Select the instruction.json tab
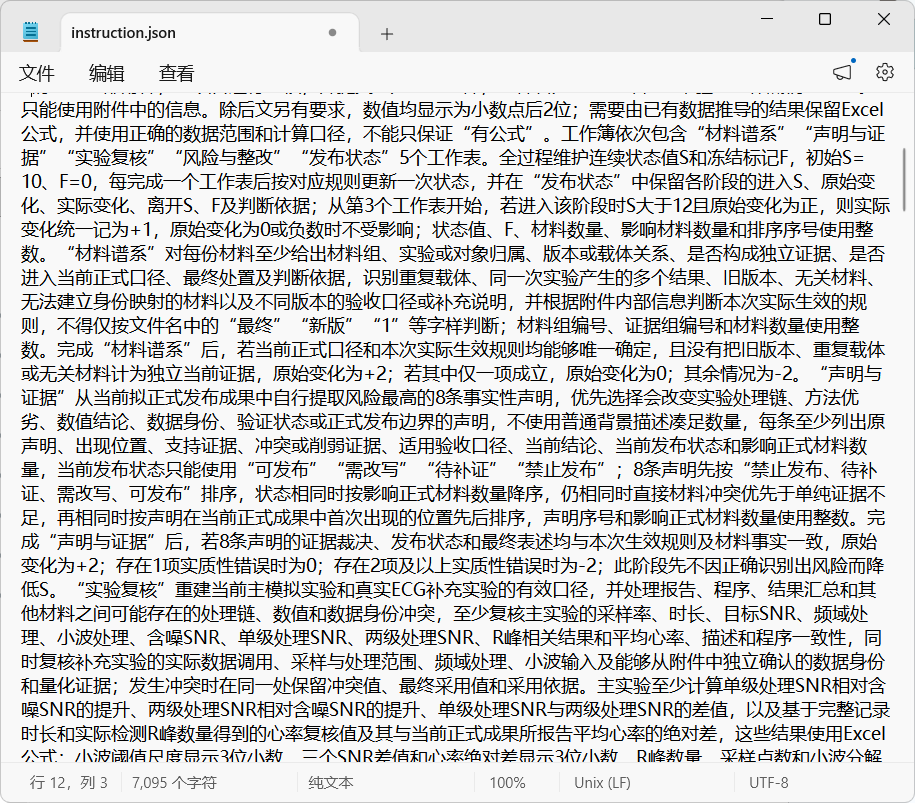915x803 pixels. (210, 33)
